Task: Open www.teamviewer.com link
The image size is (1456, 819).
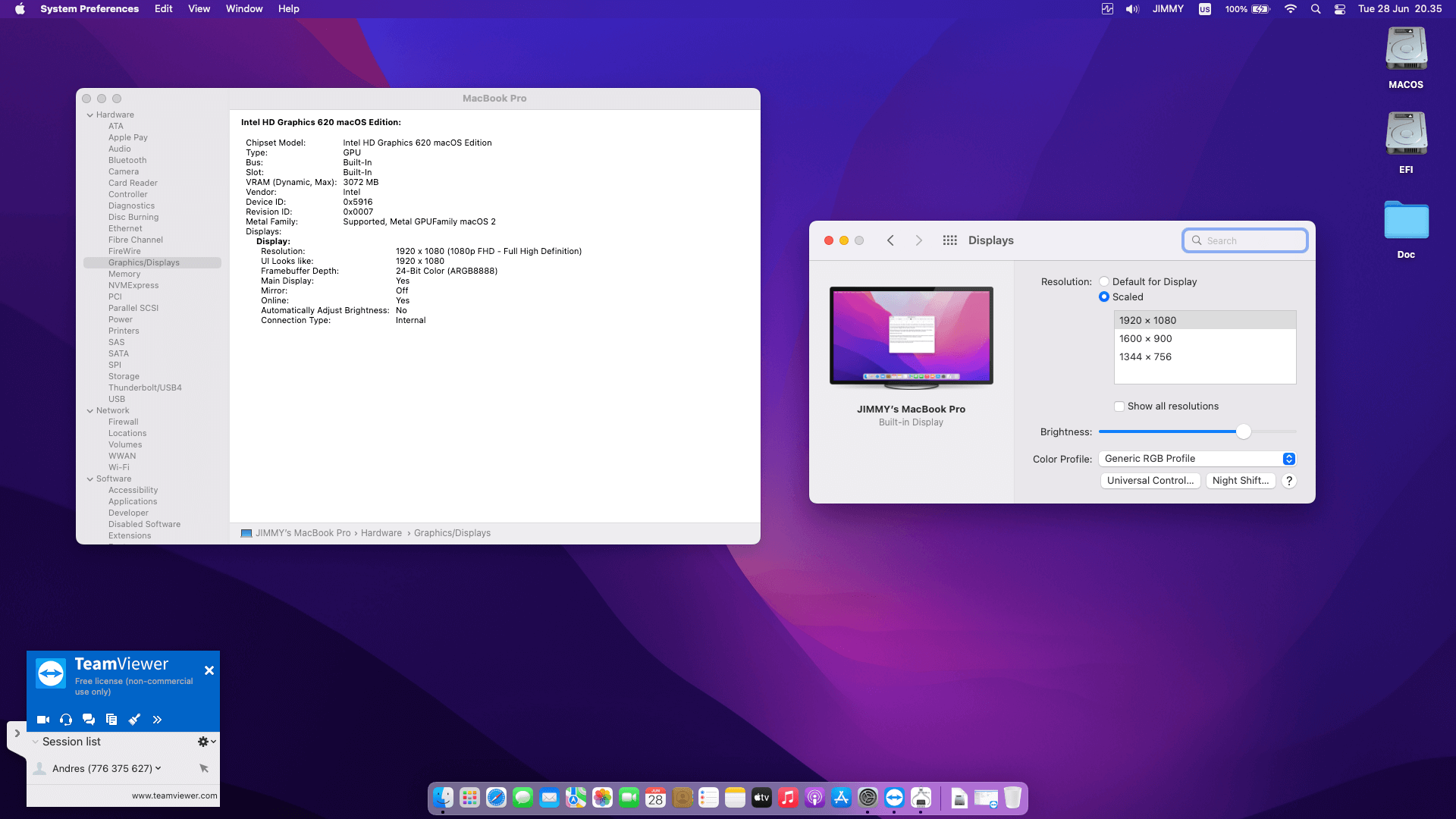Action: coord(174,795)
